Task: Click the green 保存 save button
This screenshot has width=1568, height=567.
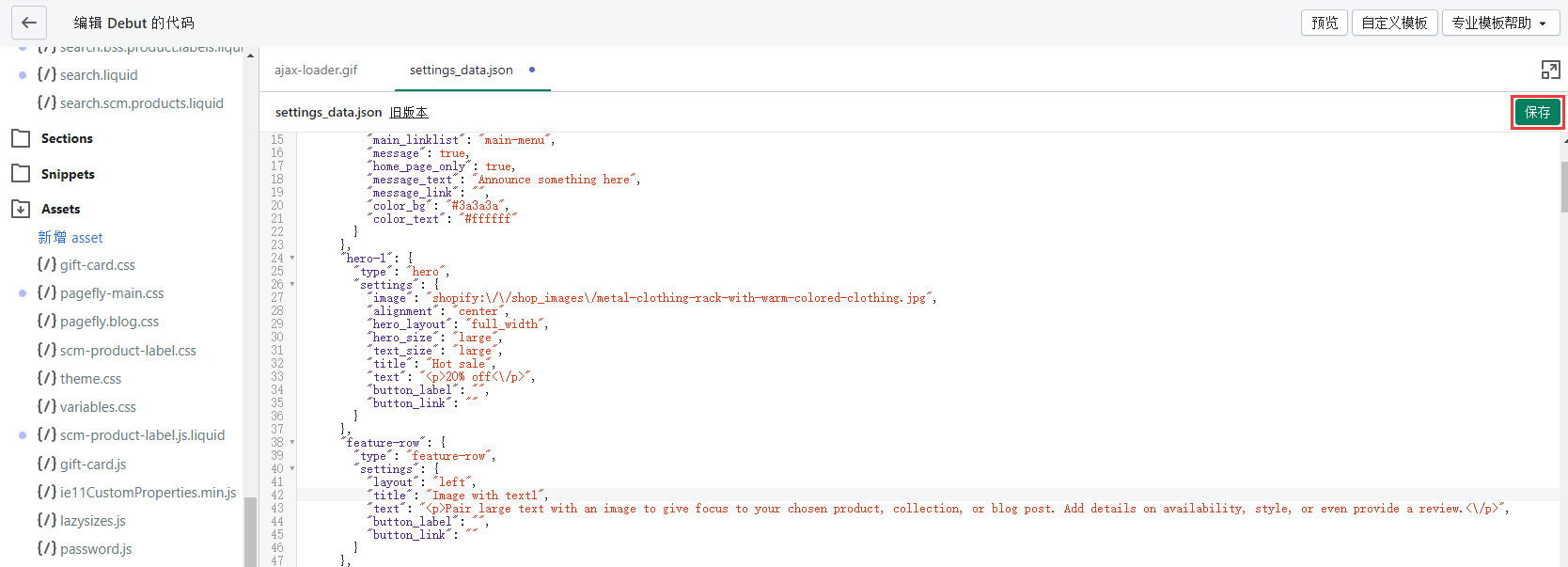Action: click(1537, 112)
